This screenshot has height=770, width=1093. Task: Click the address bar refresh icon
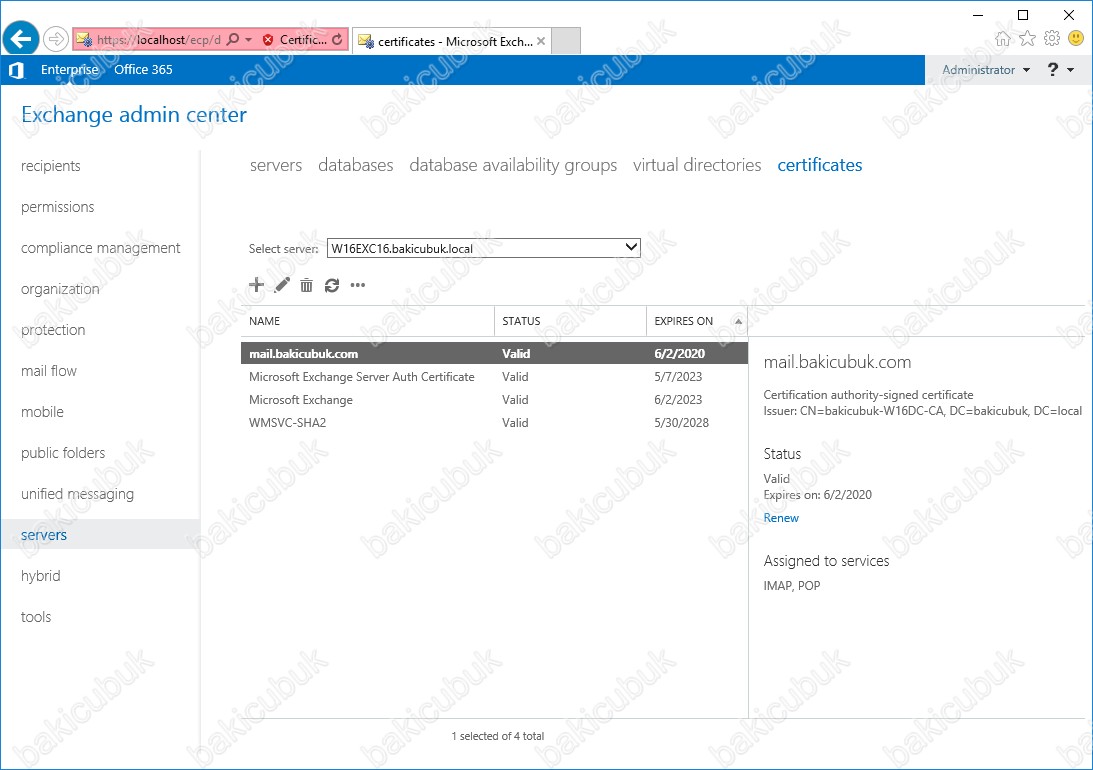(337, 40)
